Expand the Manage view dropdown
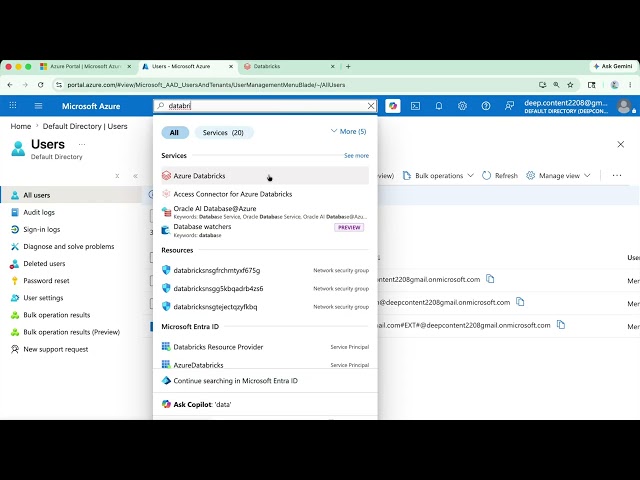 (x=558, y=176)
